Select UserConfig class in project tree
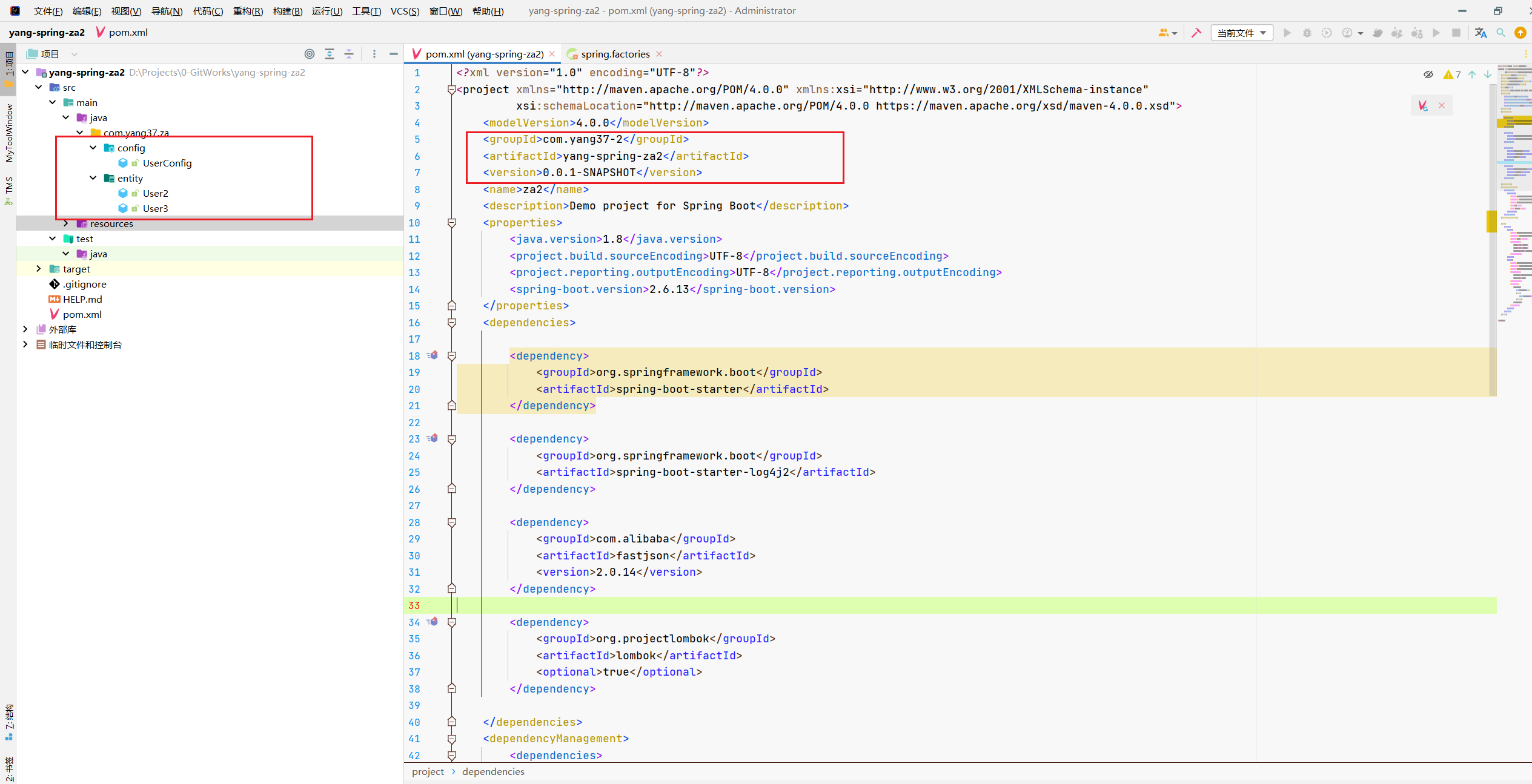Viewport: 1532px width, 784px height. coord(167,163)
